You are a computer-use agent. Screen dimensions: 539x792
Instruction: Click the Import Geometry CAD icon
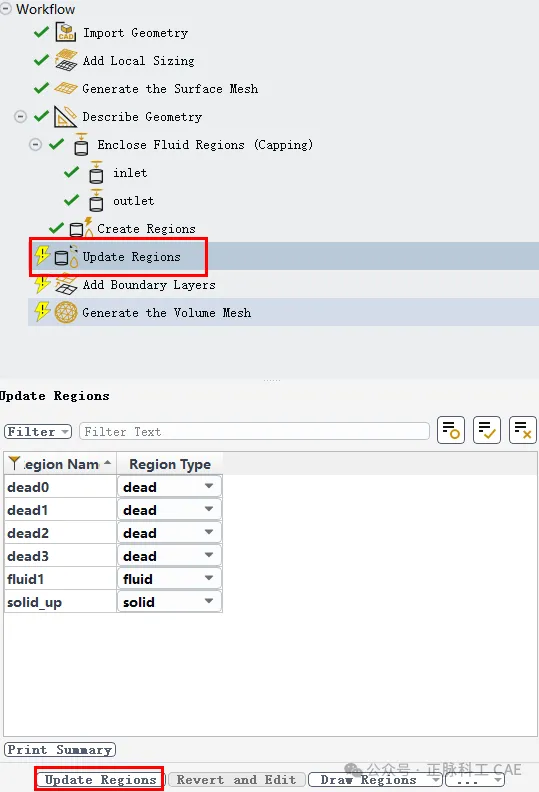(x=66, y=32)
